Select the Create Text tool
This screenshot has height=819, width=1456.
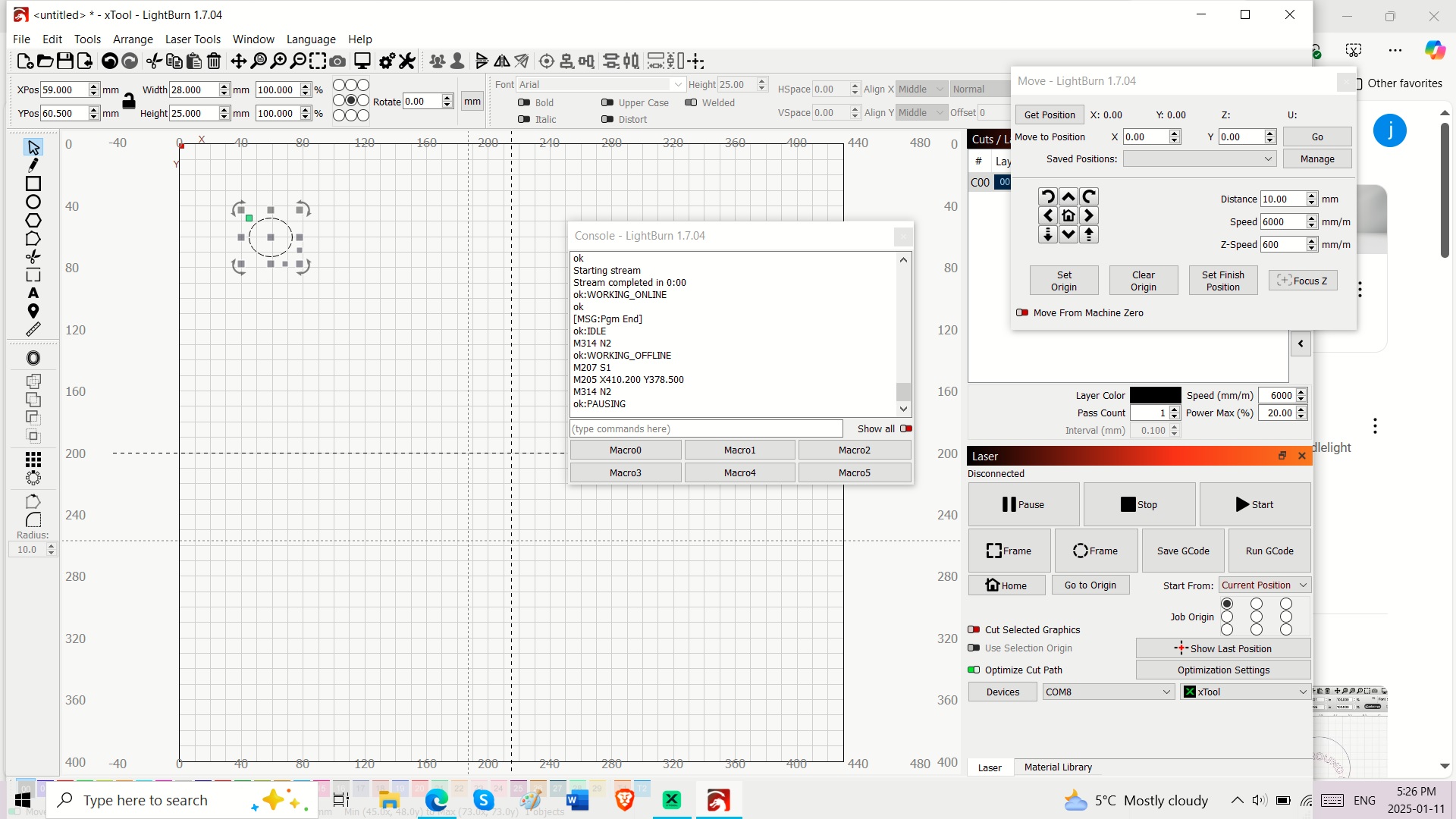pyautogui.click(x=33, y=293)
